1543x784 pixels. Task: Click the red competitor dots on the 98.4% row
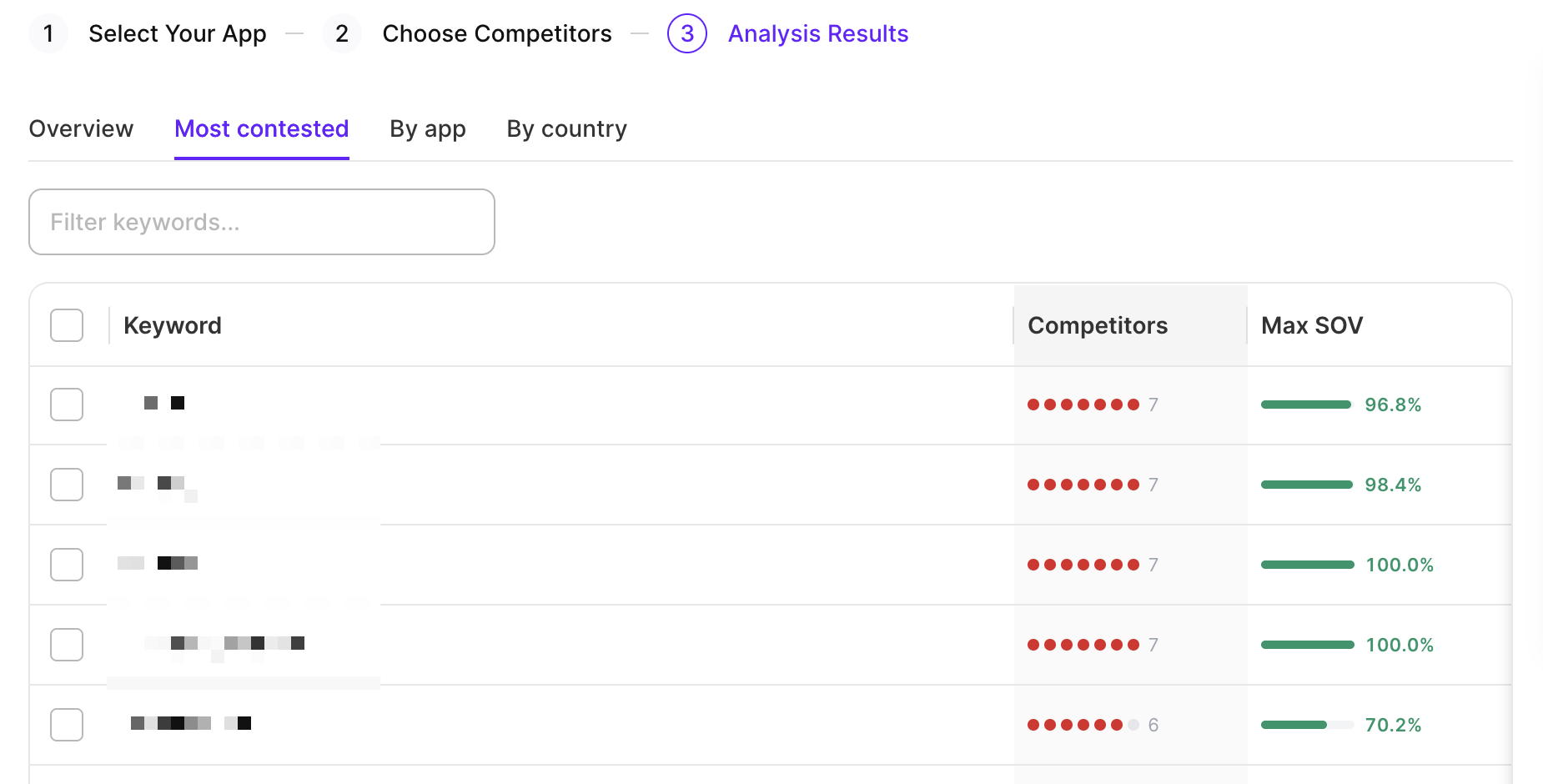coord(1084,485)
